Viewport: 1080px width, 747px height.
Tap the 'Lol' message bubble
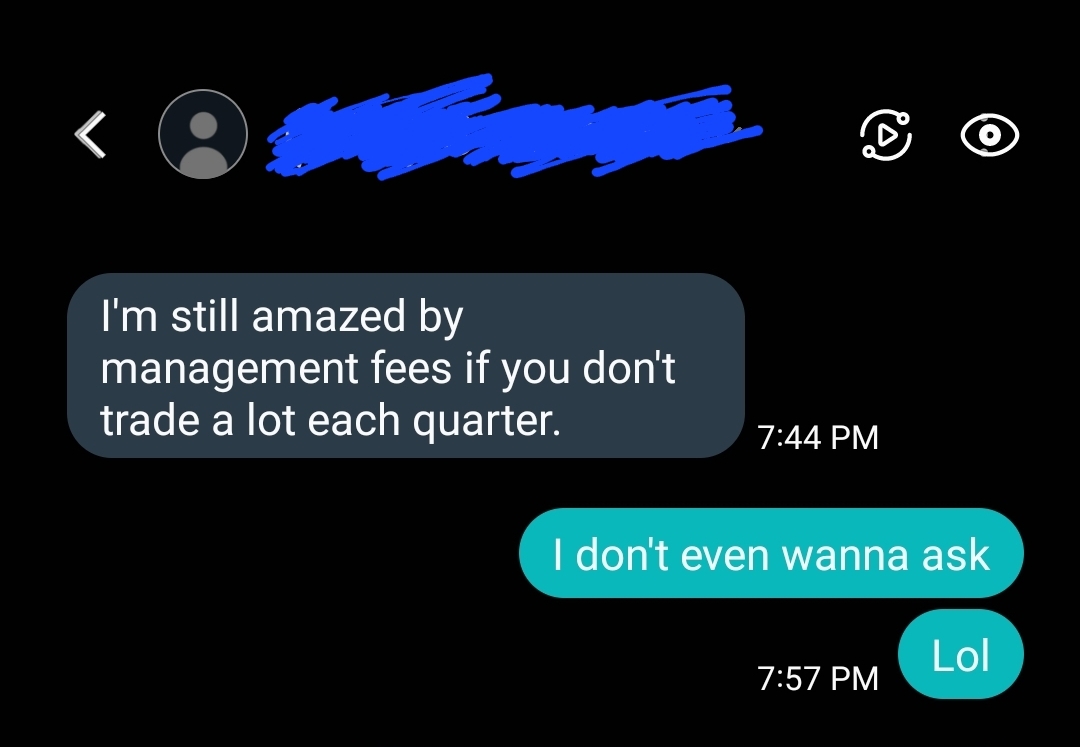tap(961, 654)
